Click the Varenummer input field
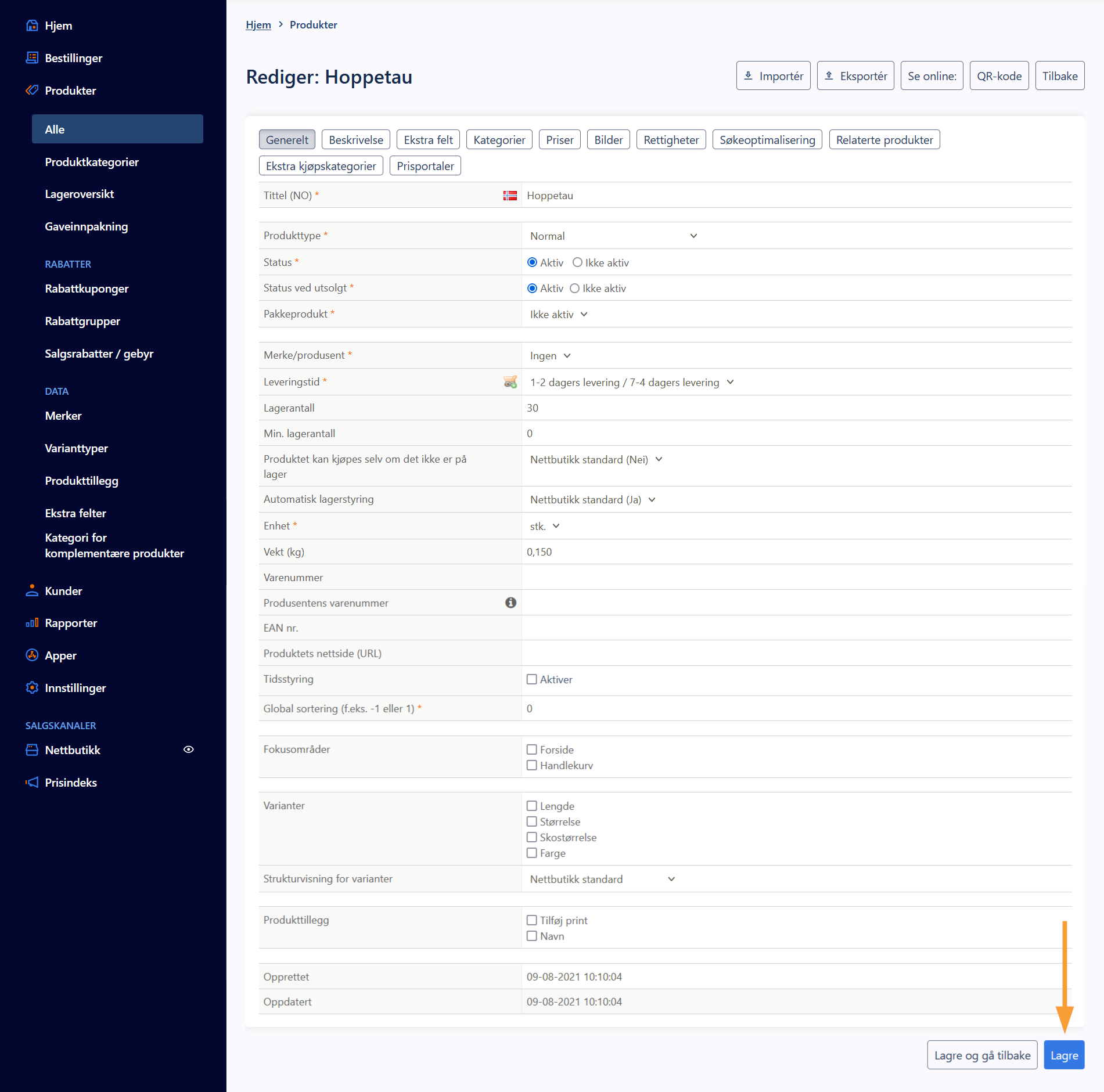This screenshot has height=1092, width=1104. pyautogui.click(x=796, y=577)
